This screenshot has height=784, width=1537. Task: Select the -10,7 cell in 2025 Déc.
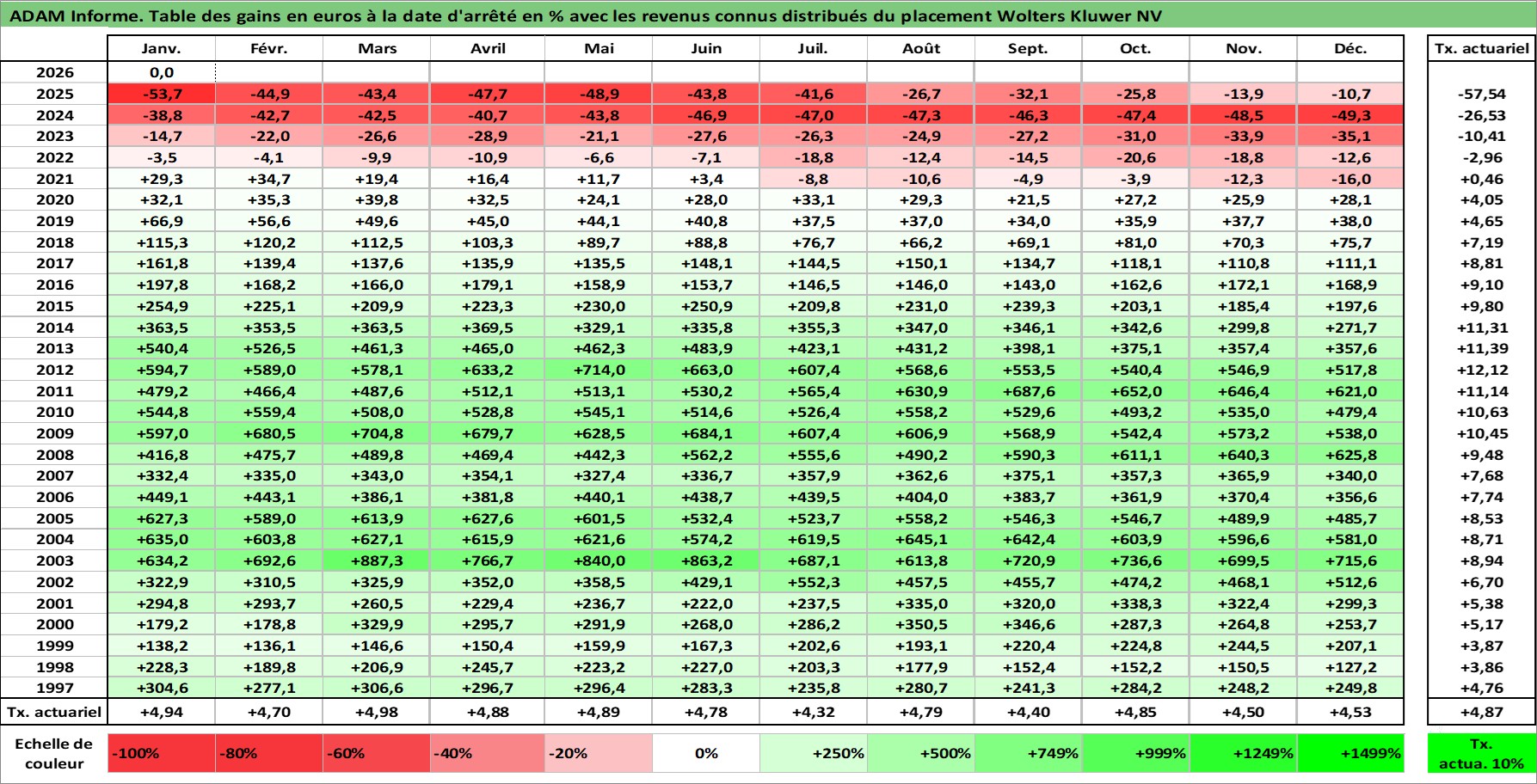coord(1350,94)
